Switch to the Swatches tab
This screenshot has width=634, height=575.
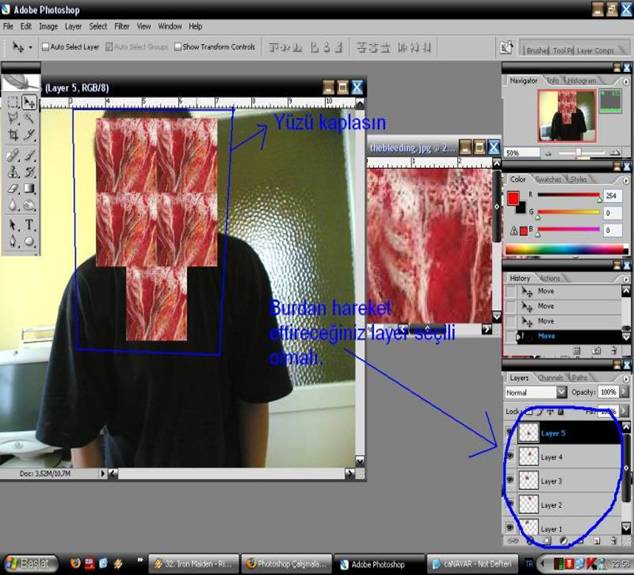(x=548, y=179)
